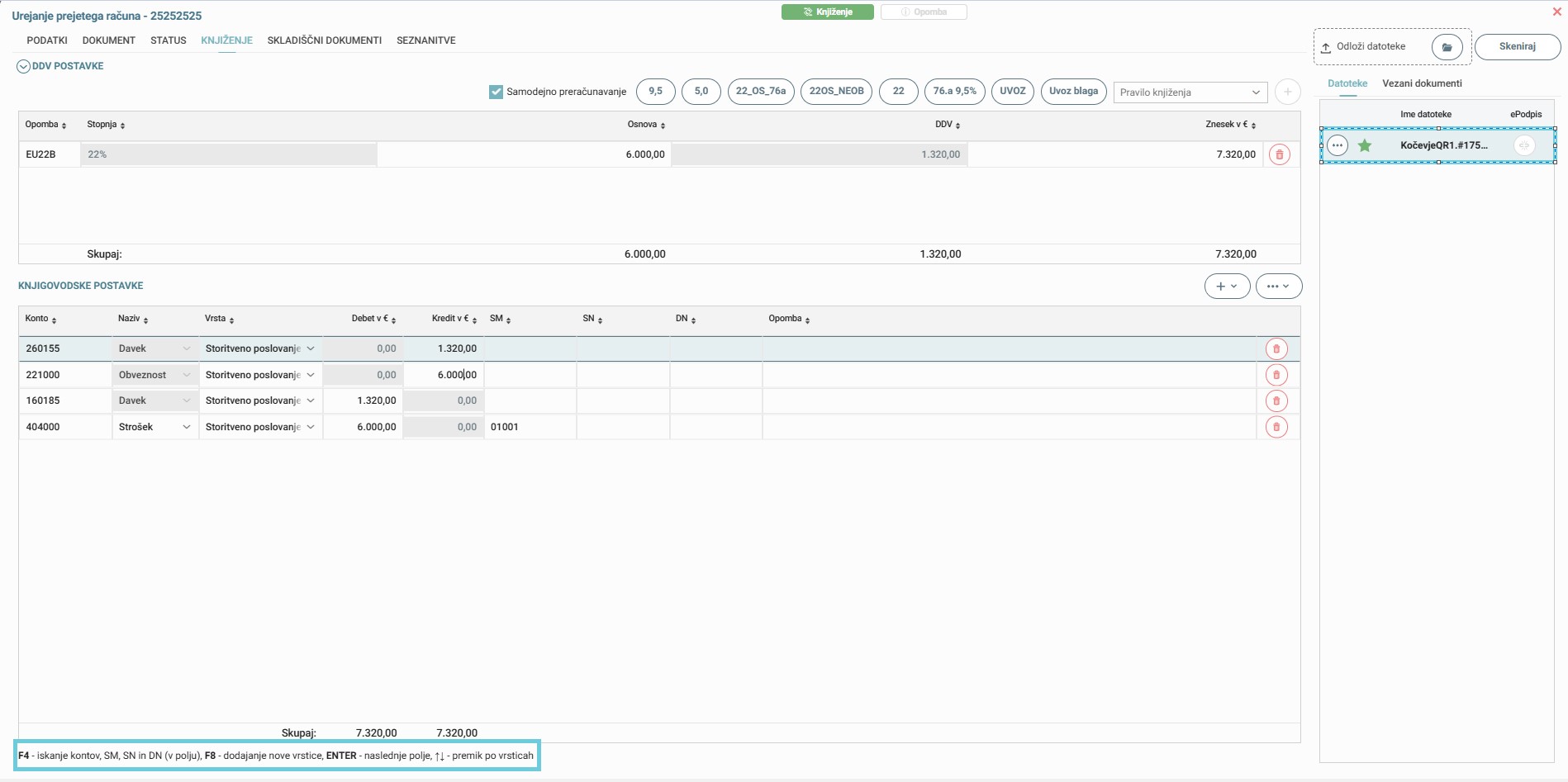Open Pravilo knjiženja dropdown
Viewport: 1568px width, 782px height.
click(1190, 92)
